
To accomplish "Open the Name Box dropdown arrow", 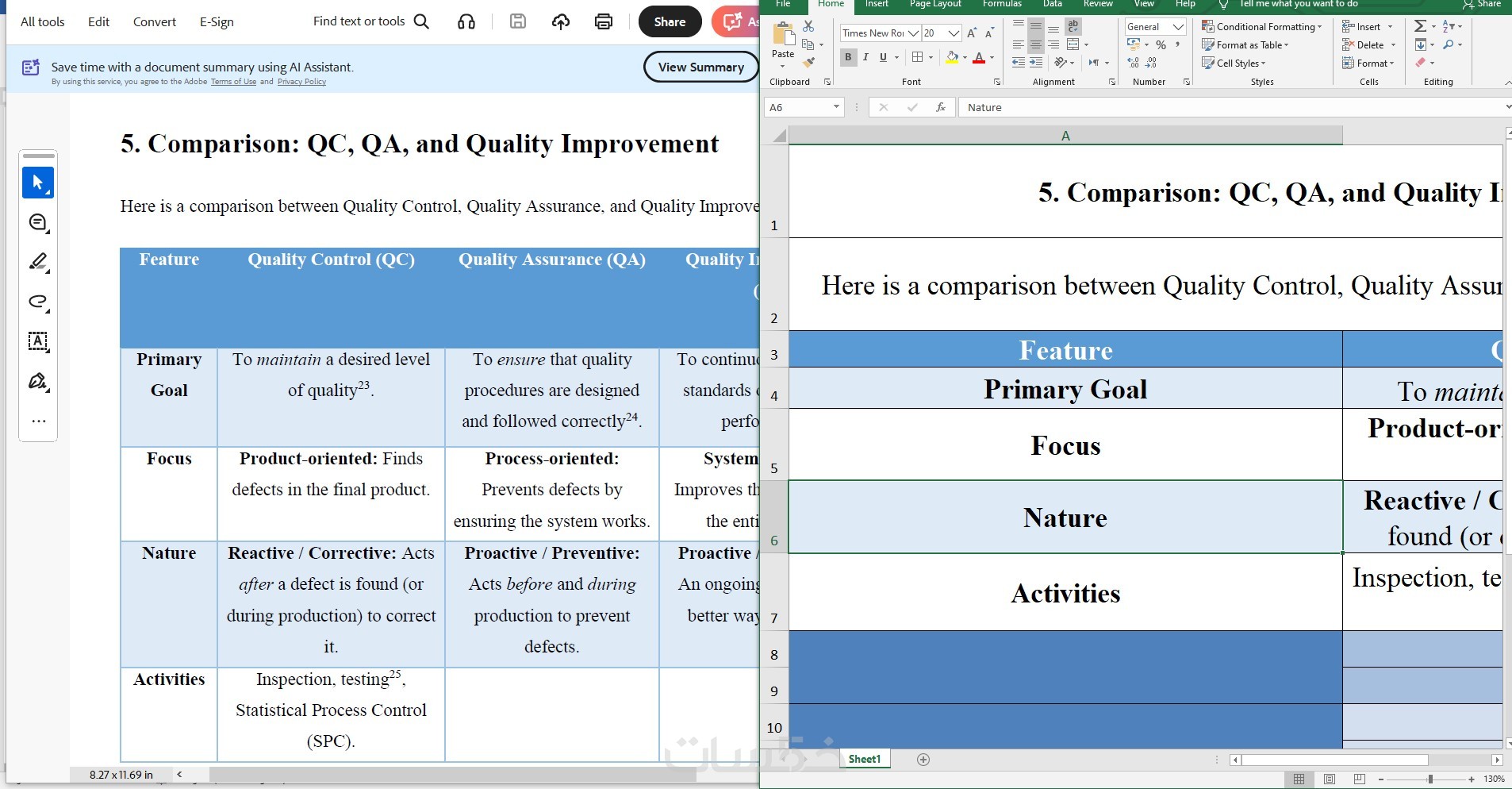I will [836, 107].
